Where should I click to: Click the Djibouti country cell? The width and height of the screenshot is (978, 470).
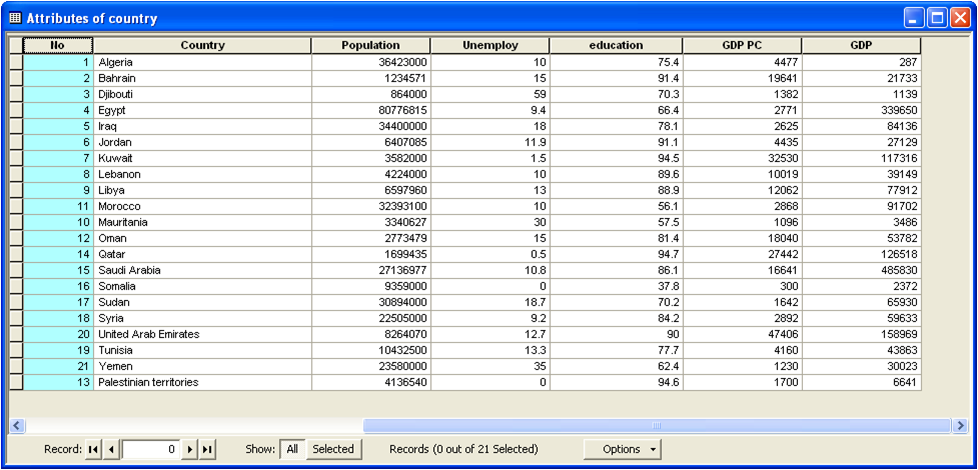[x=203, y=95]
